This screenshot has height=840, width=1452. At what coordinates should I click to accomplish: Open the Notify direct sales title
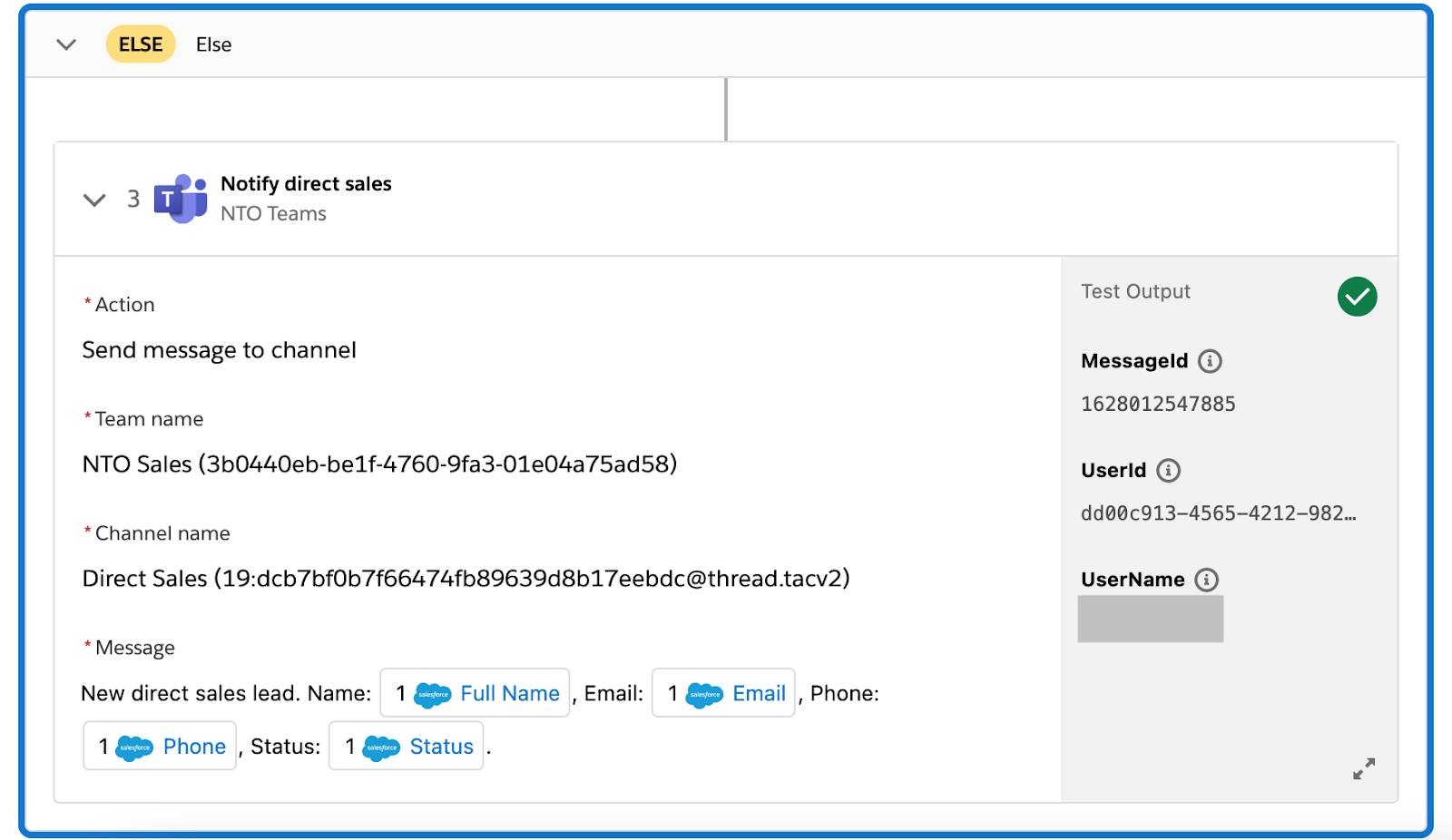306,183
